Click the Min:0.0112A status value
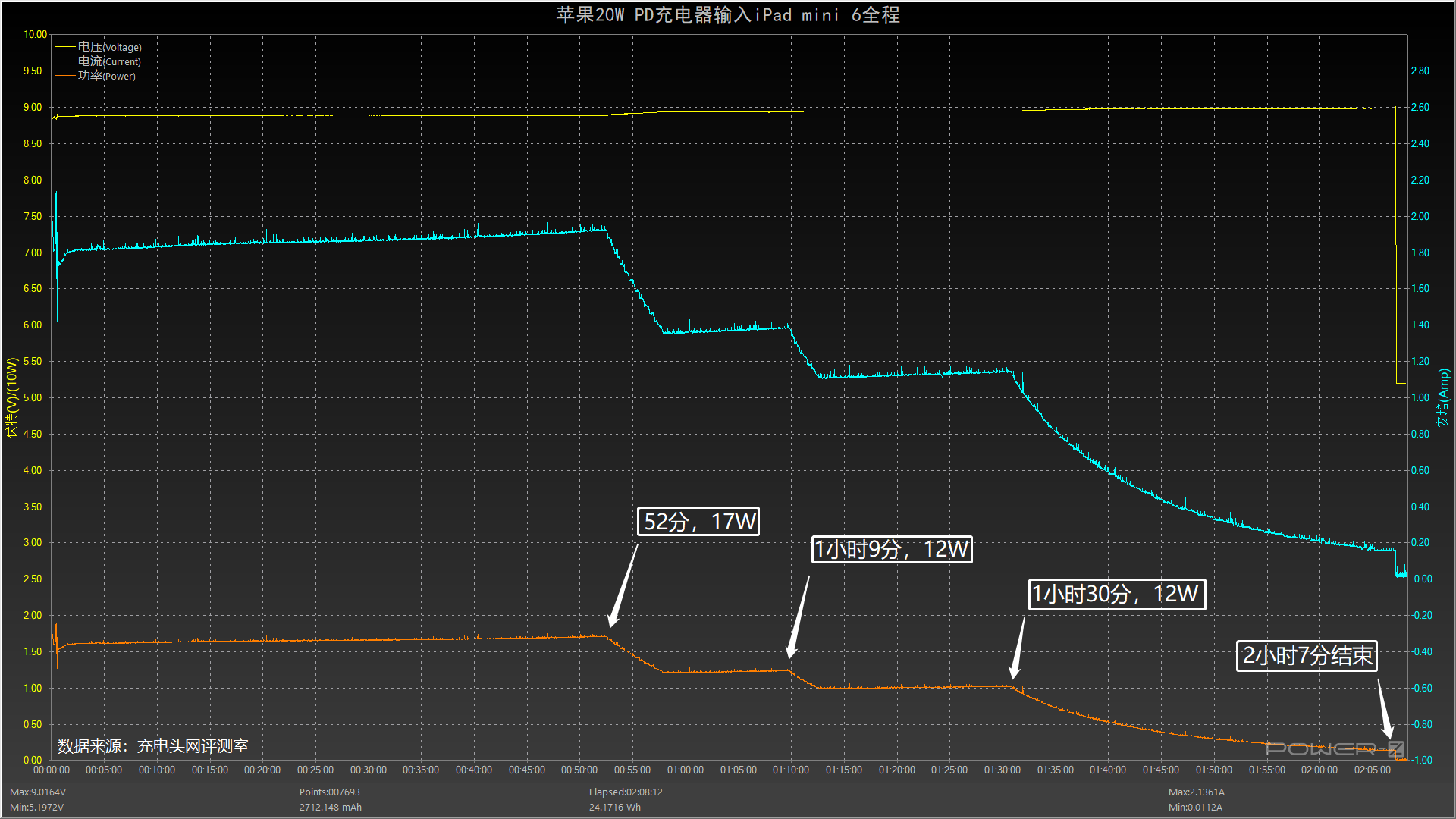 [1195, 808]
